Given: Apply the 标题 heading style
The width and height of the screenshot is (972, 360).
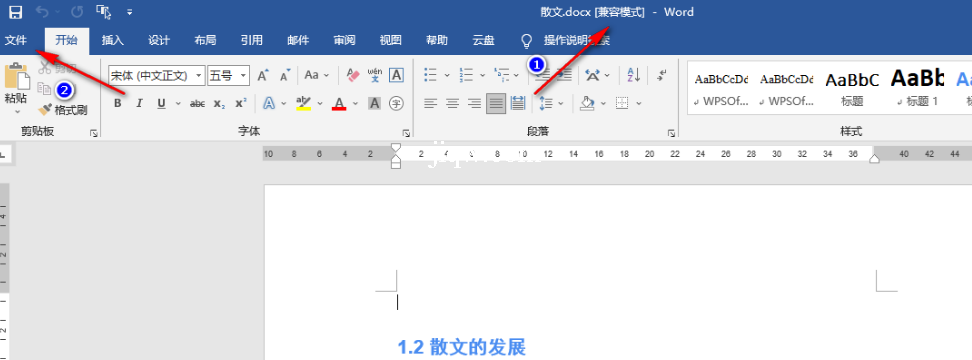Looking at the screenshot, I should coord(852,87).
